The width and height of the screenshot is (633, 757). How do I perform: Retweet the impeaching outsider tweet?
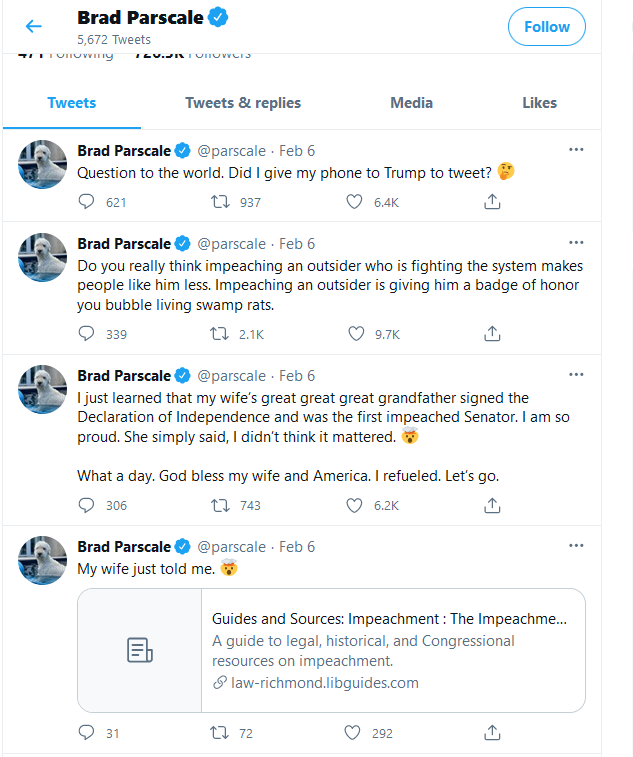pyautogui.click(x=219, y=334)
